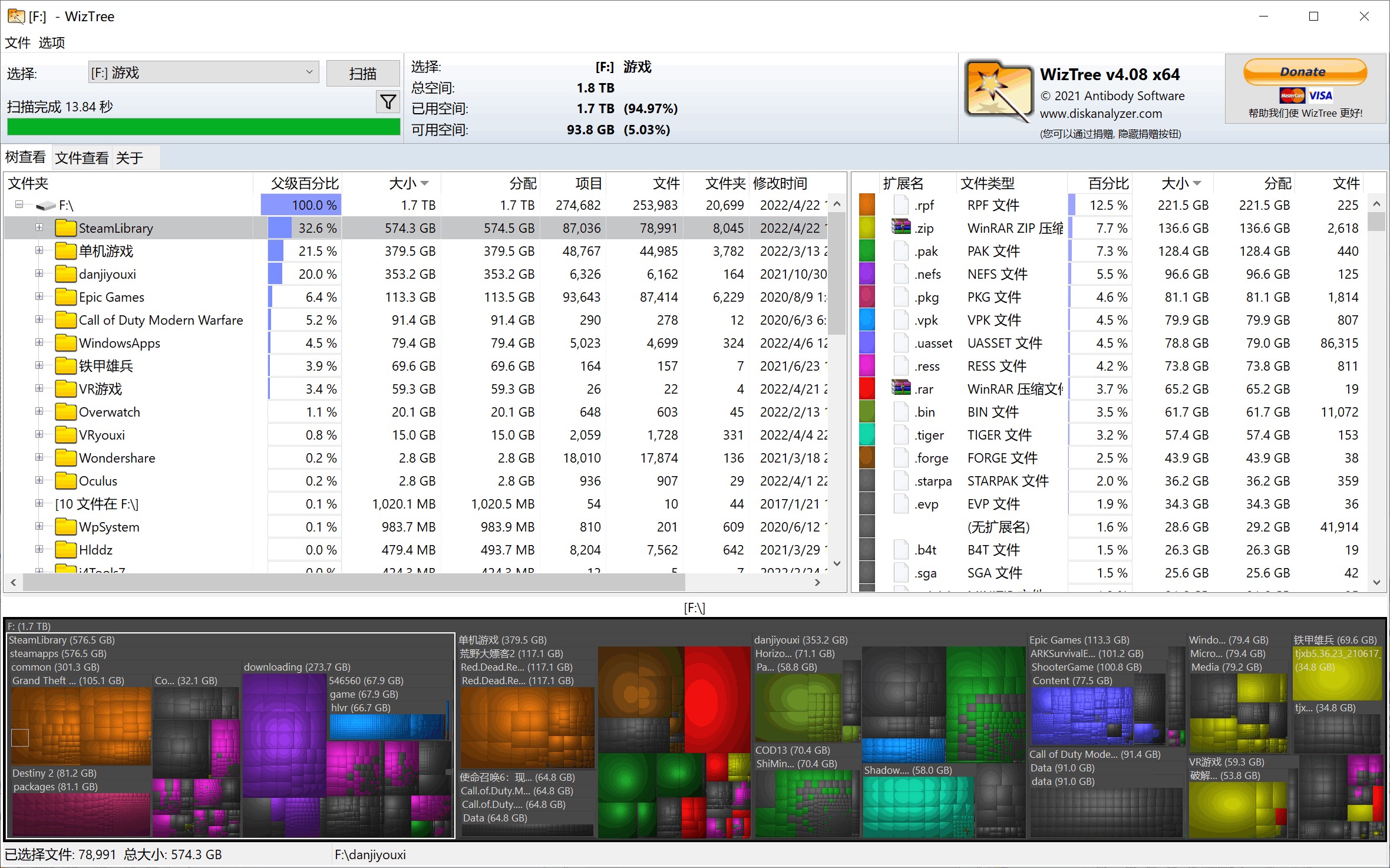This screenshot has height=868, width=1390.
Task: Click the F:\ drive icon in tree
Action: pyautogui.click(x=45, y=206)
